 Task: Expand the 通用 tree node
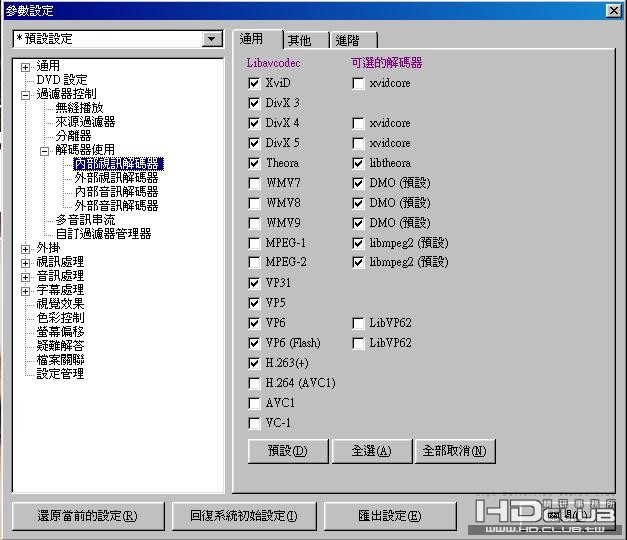coord(26,67)
